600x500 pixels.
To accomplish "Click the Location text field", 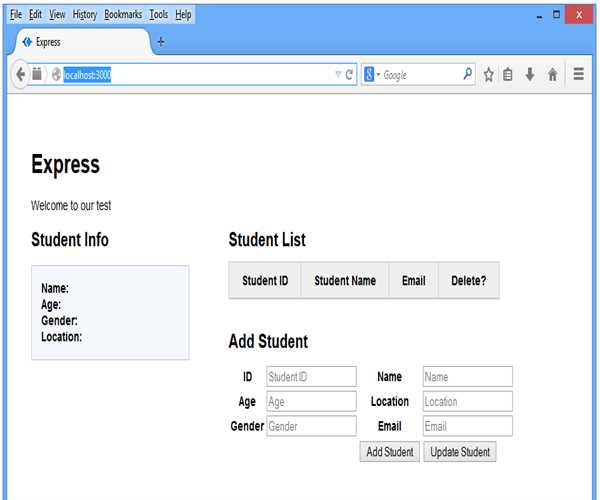I will (x=467, y=401).
